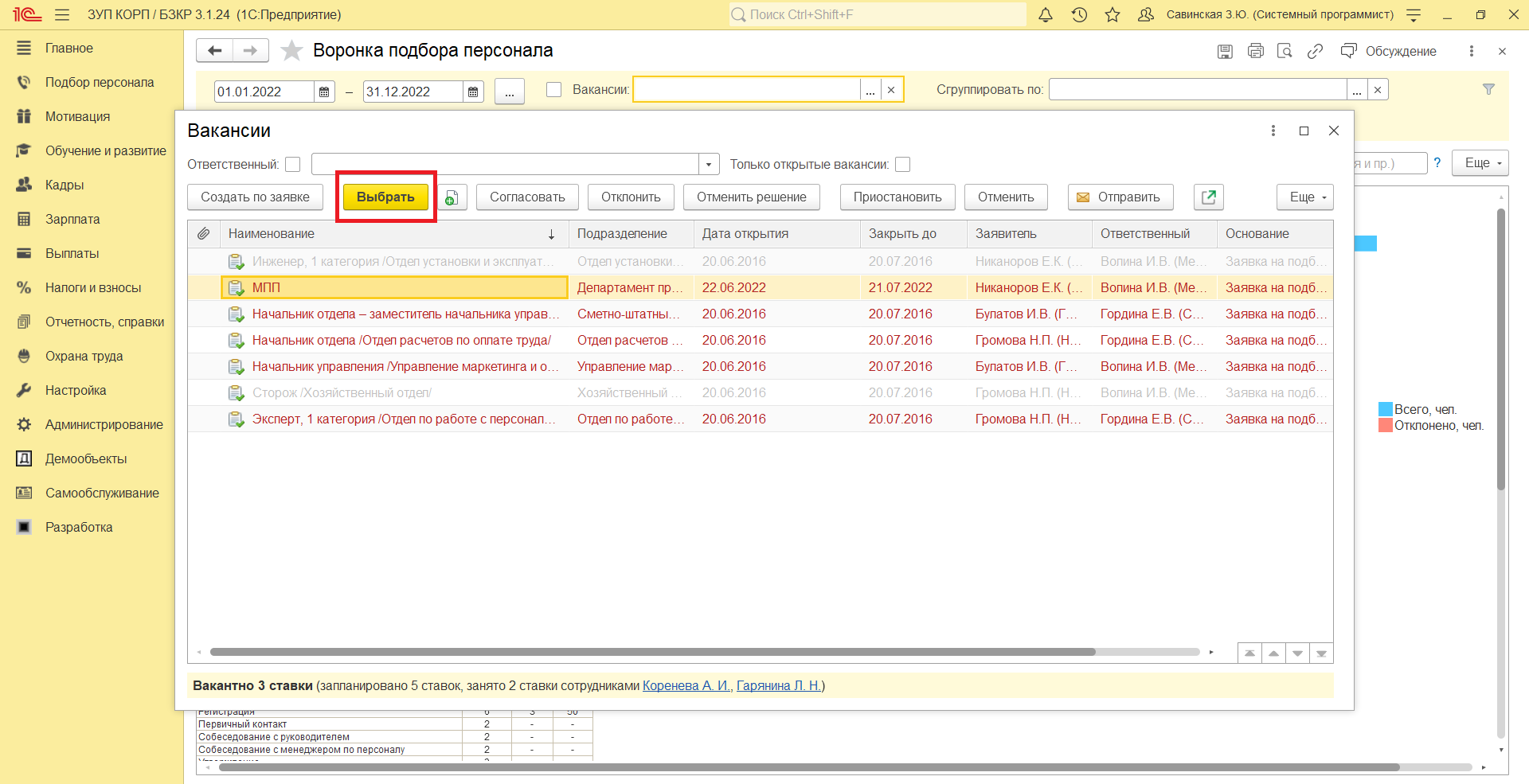Click the notifications bell icon
This screenshot has height=784, width=1529.
pos(1046,15)
